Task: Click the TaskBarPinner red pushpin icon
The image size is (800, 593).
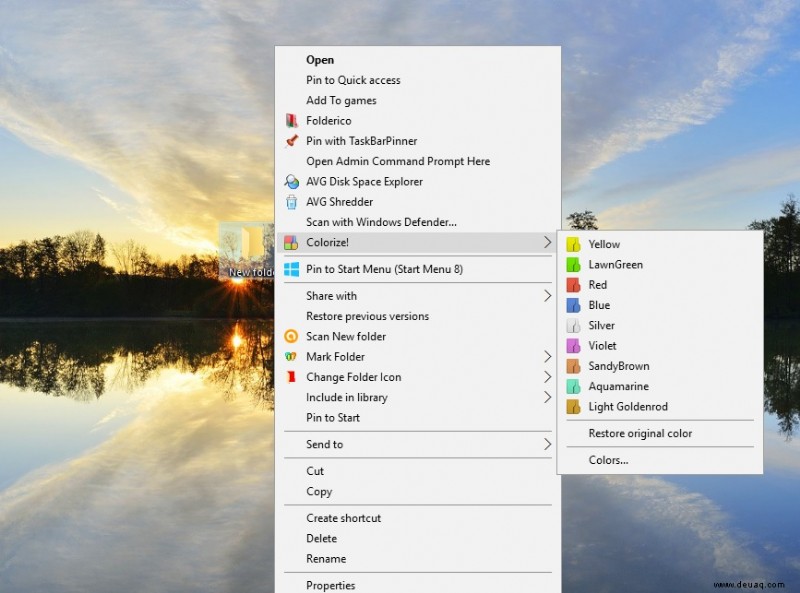Action: click(291, 141)
